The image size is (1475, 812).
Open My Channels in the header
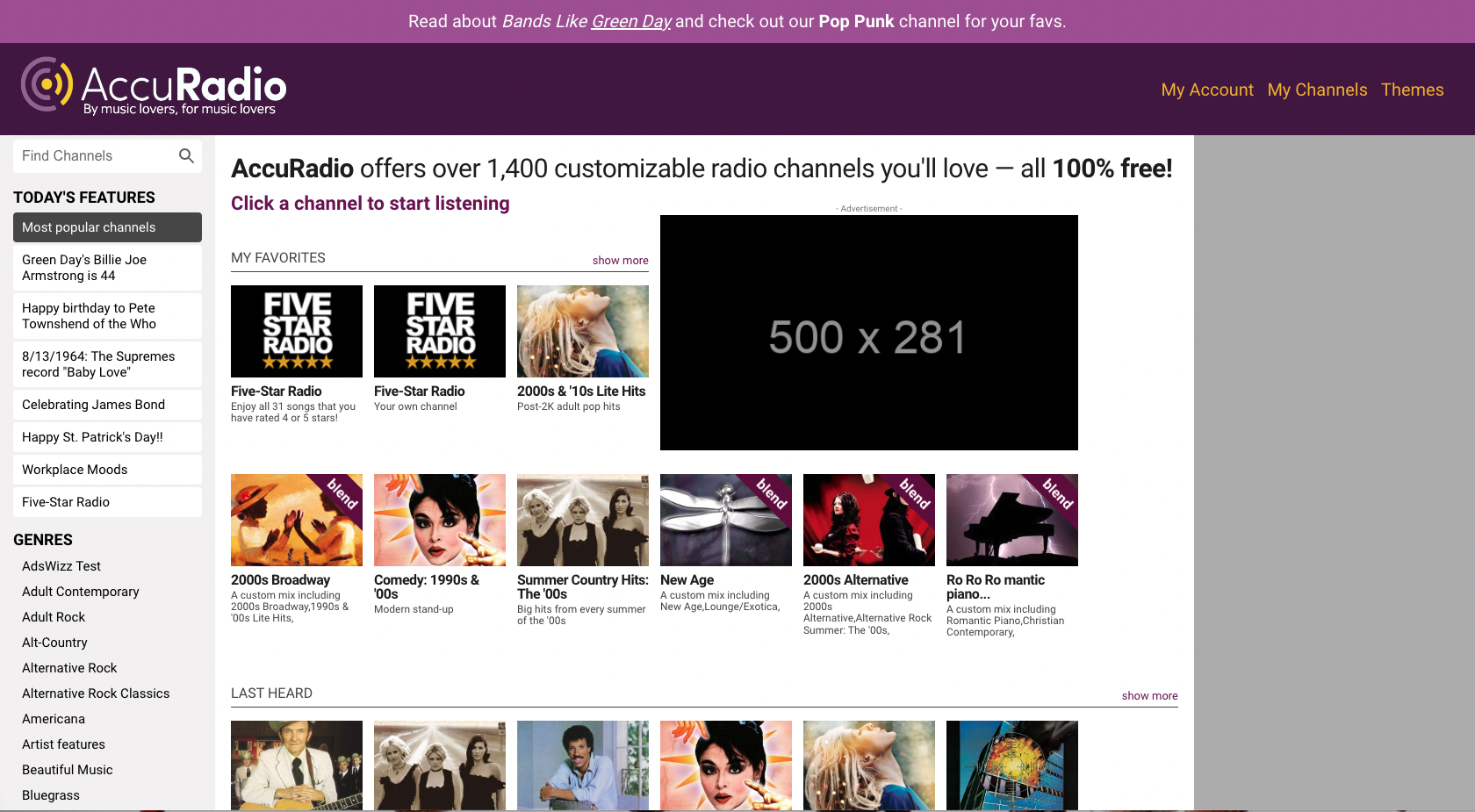[1317, 90]
